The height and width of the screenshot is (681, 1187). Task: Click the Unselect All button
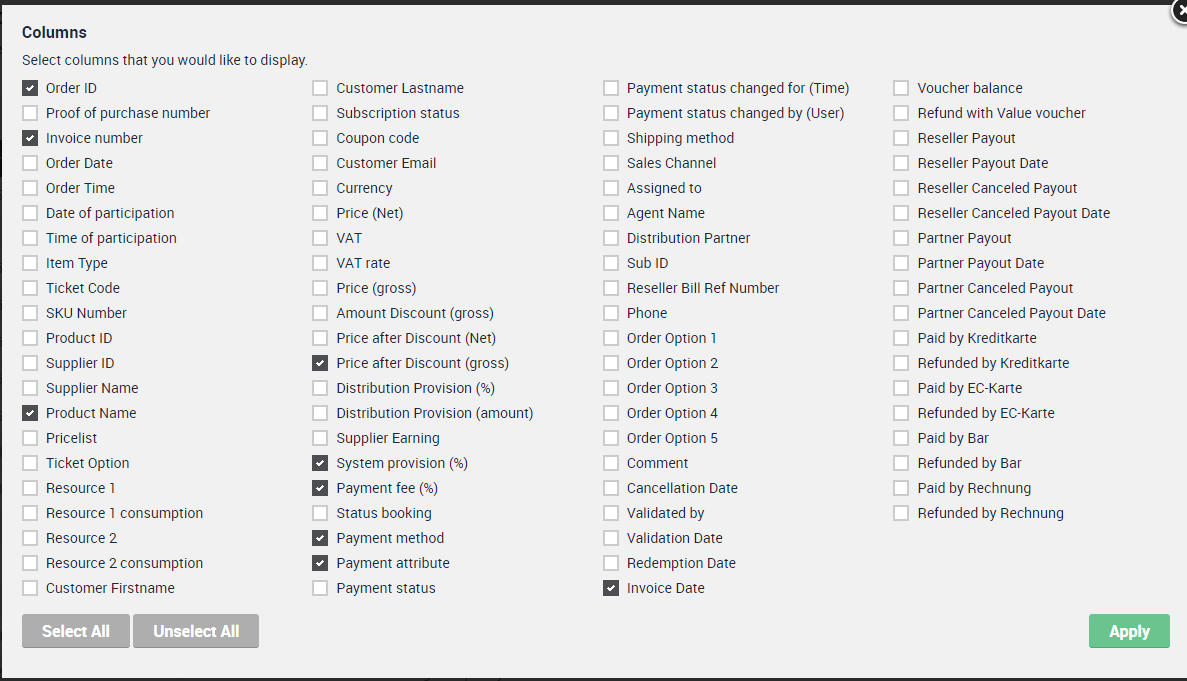[x=196, y=631]
